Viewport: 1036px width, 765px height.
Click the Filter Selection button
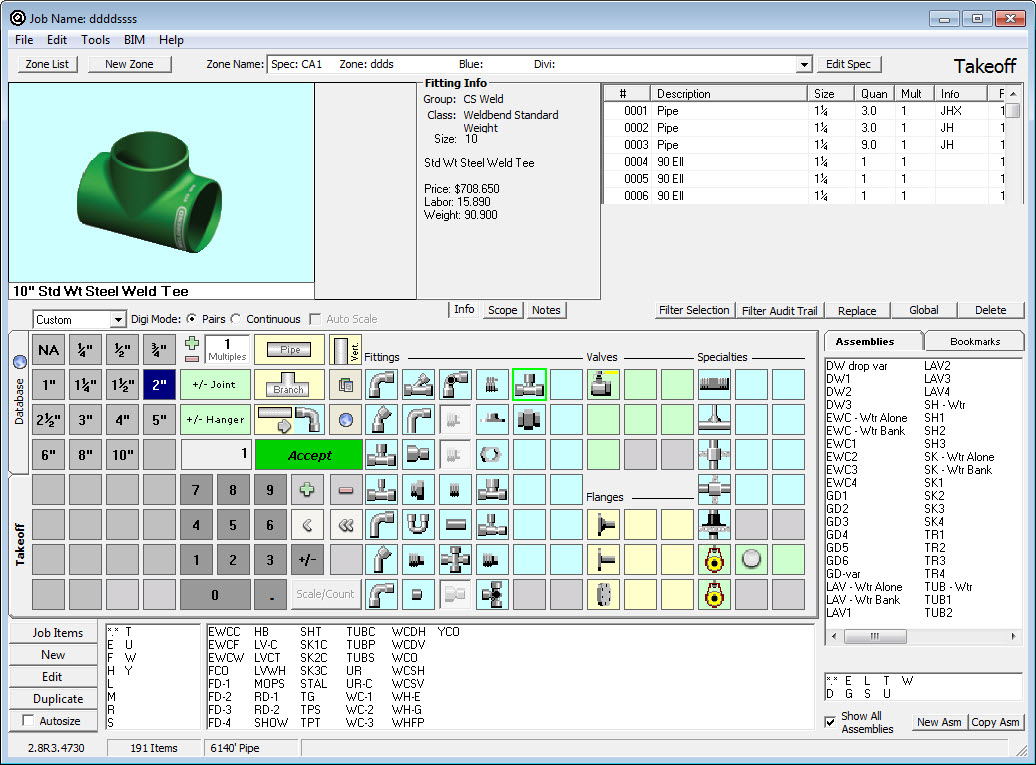click(694, 310)
